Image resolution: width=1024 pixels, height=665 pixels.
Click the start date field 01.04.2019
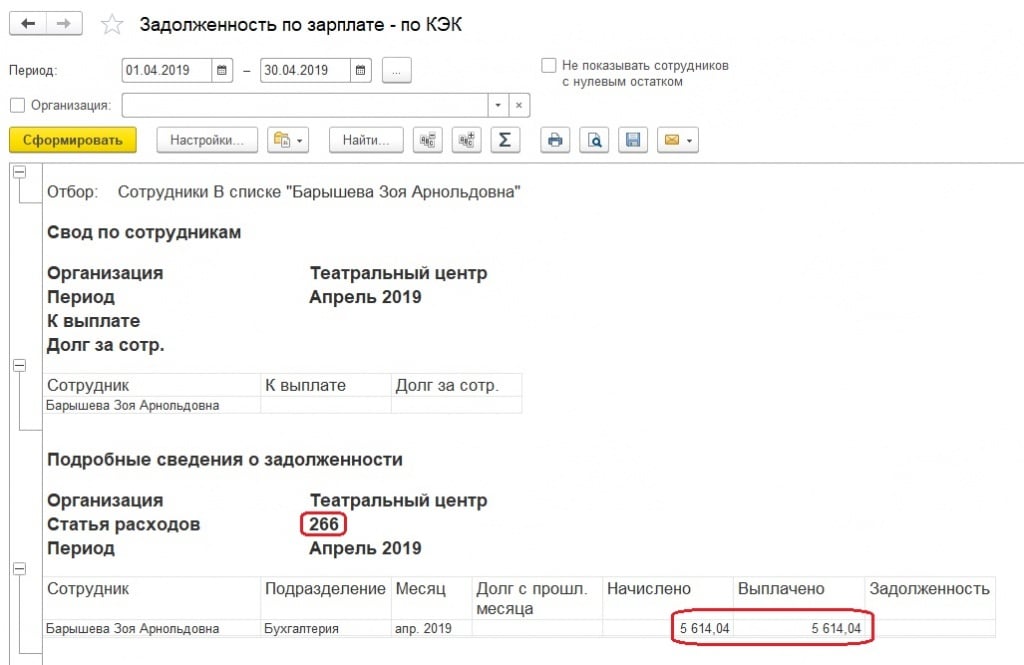[x=167, y=71]
